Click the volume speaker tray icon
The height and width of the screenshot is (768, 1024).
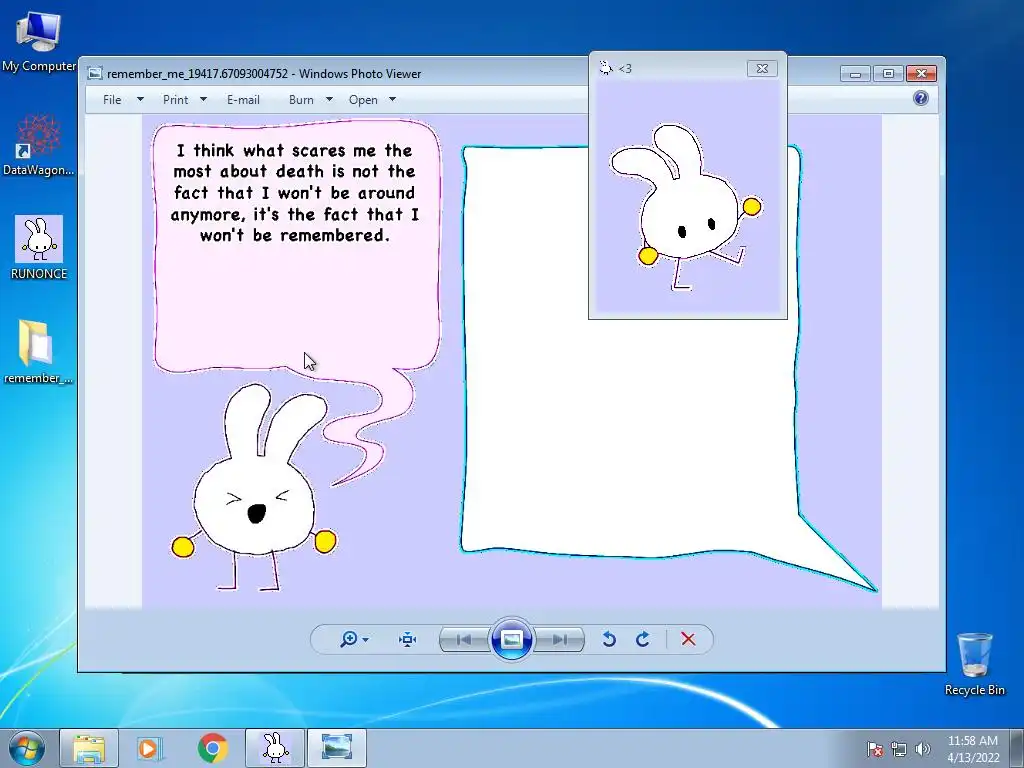[x=922, y=749]
